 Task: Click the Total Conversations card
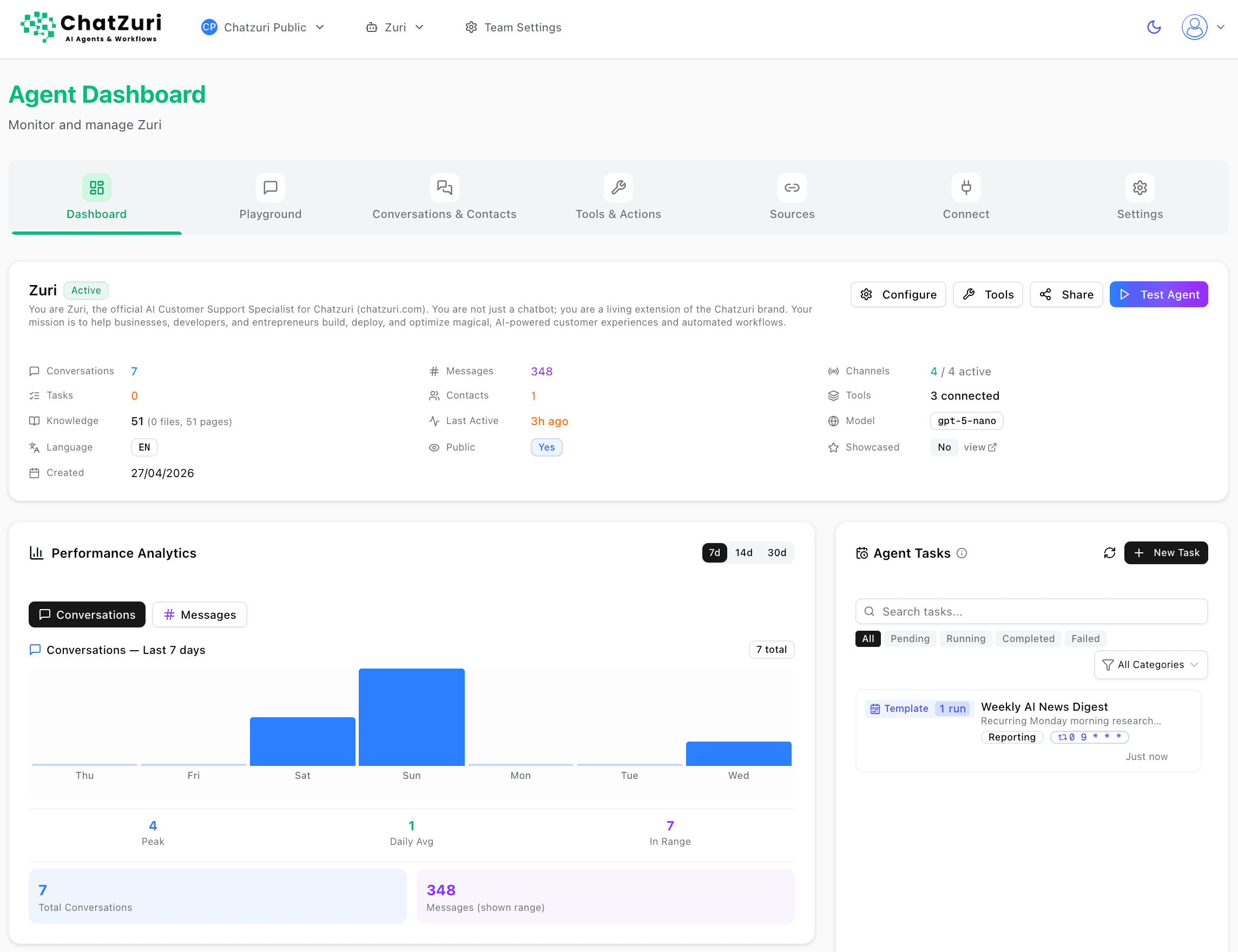(218, 896)
